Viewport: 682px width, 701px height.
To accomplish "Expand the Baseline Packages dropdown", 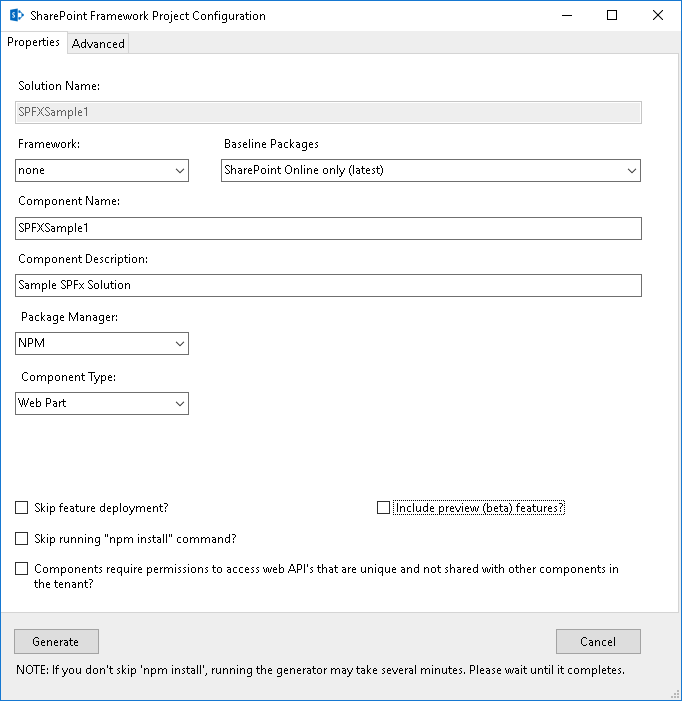I will tap(430, 171).
